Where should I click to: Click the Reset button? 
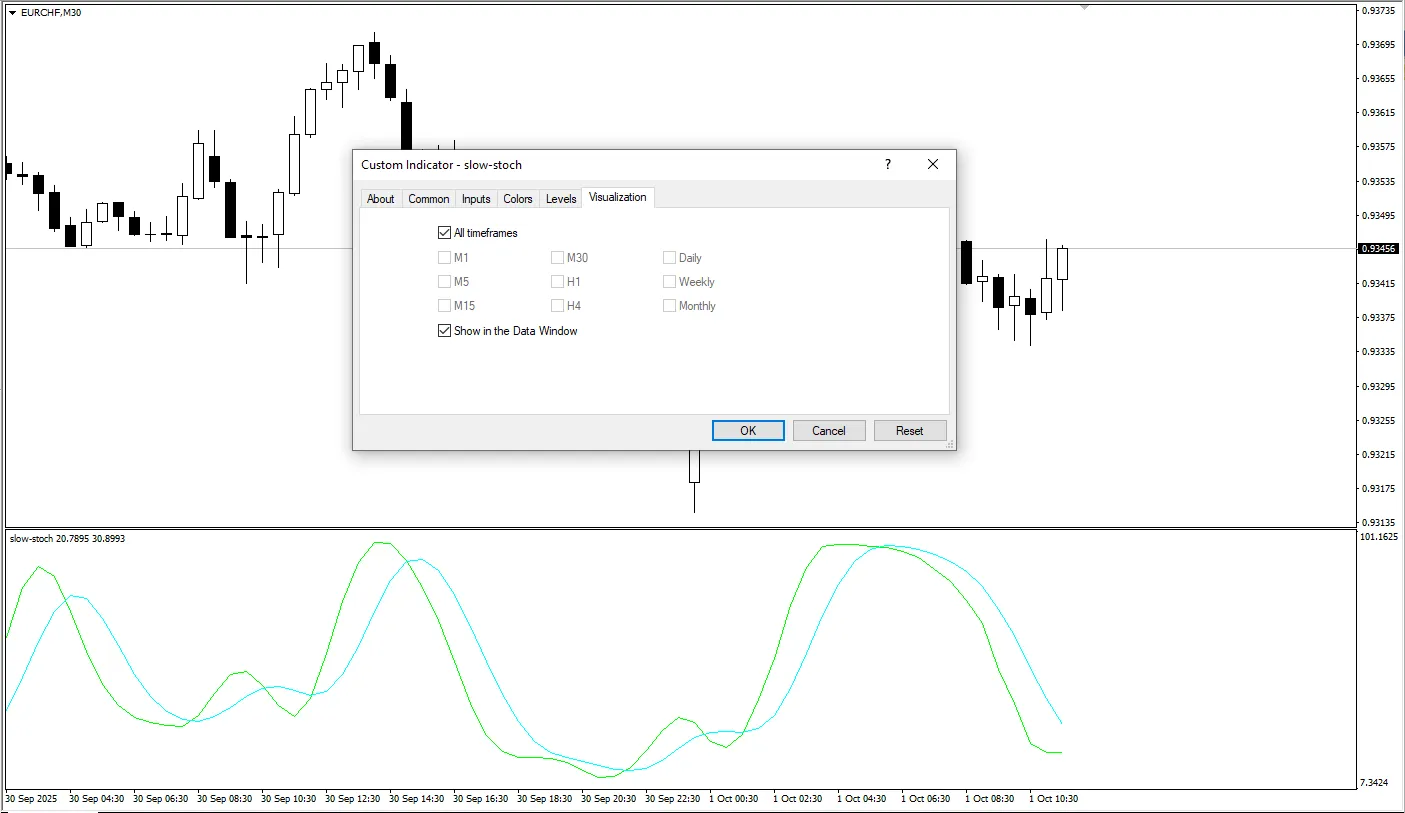[909, 431]
